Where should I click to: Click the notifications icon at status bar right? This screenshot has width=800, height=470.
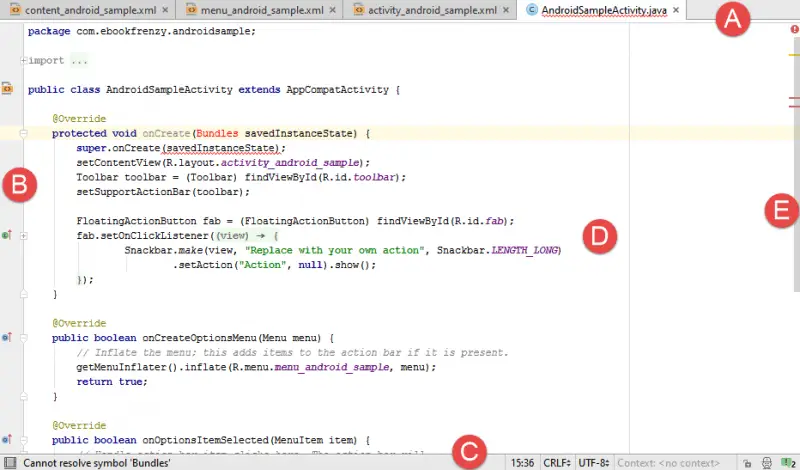788,463
